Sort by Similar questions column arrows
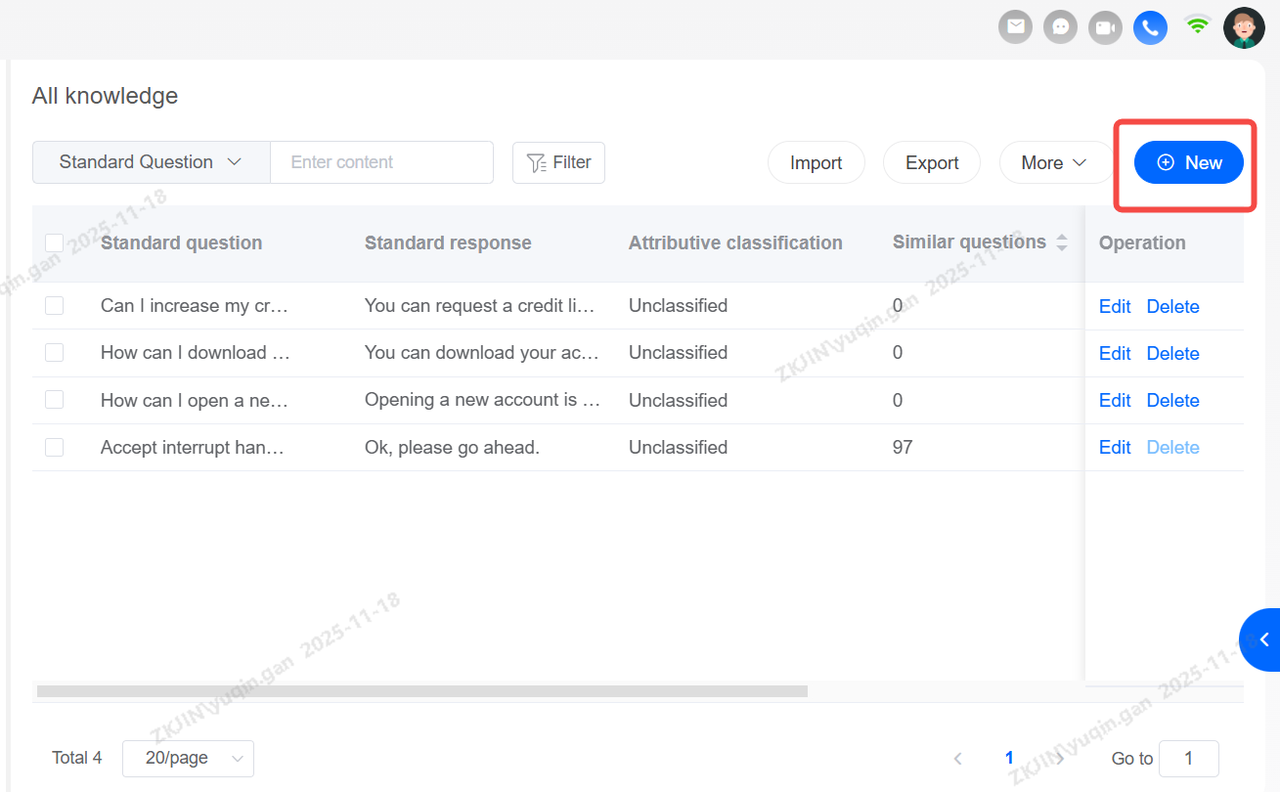Image resolution: width=1280 pixels, height=792 pixels. tap(1061, 243)
